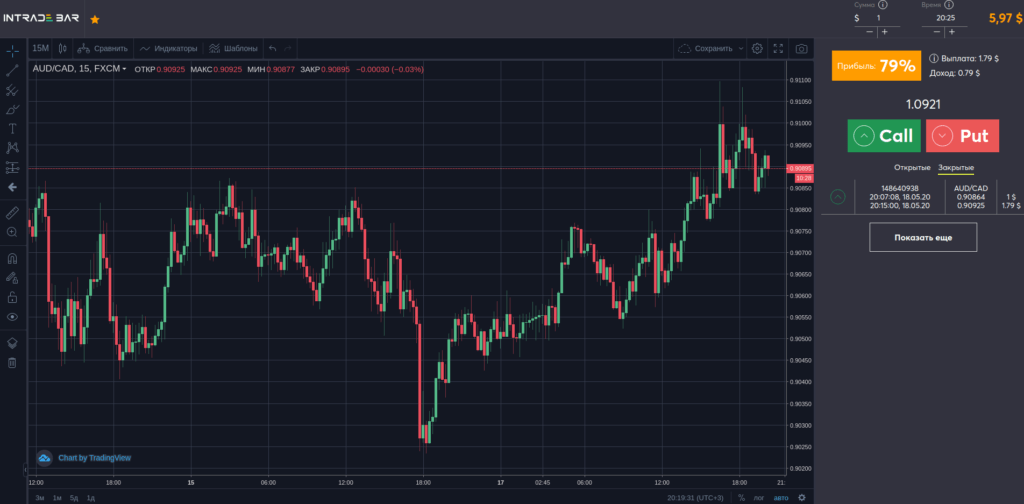This screenshot has width=1024, height=504.
Task: Enter fullscreen chart mode
Action: [778, 48]
